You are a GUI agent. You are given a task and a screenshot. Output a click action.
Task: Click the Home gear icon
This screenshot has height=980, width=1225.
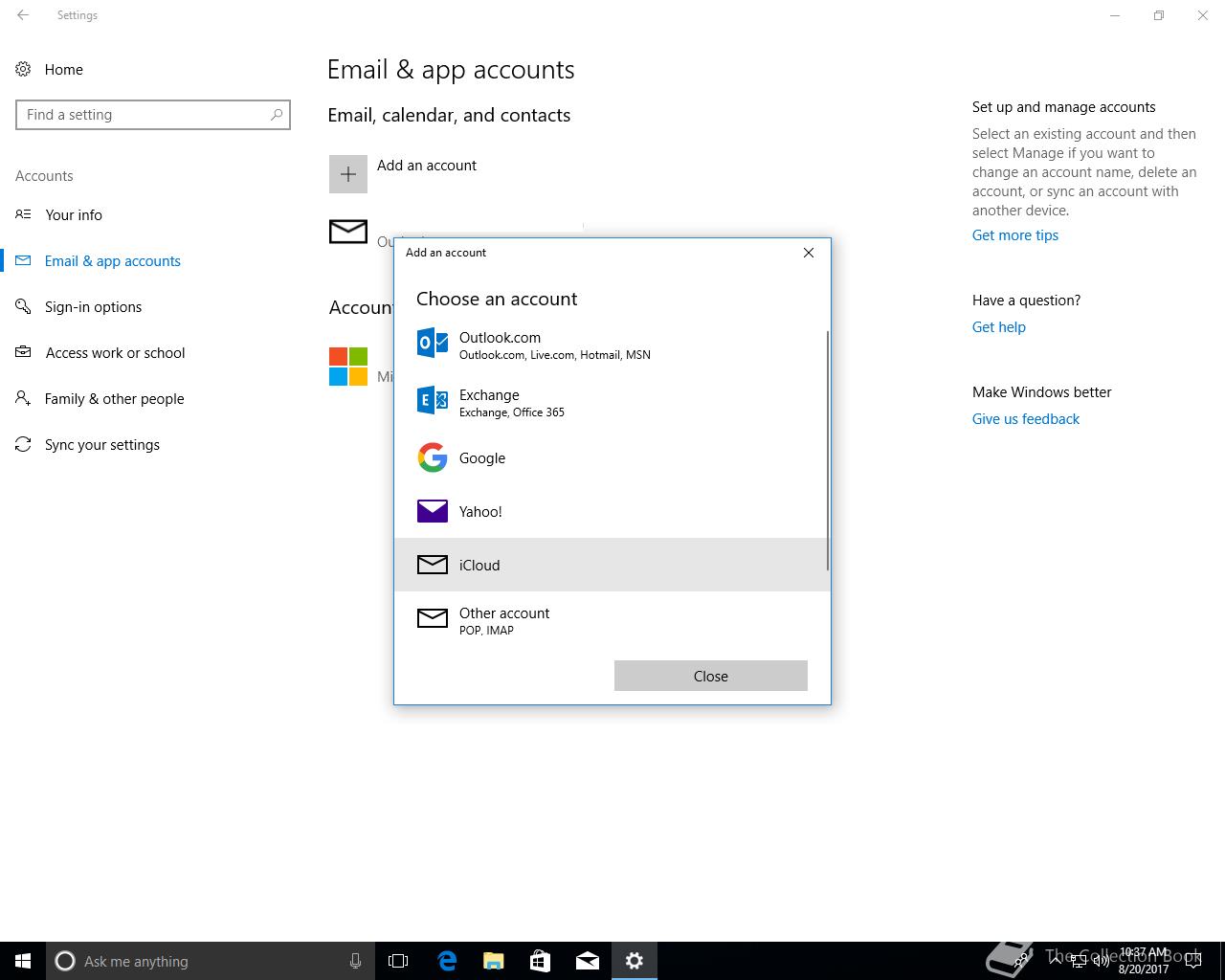pos(23,69)
